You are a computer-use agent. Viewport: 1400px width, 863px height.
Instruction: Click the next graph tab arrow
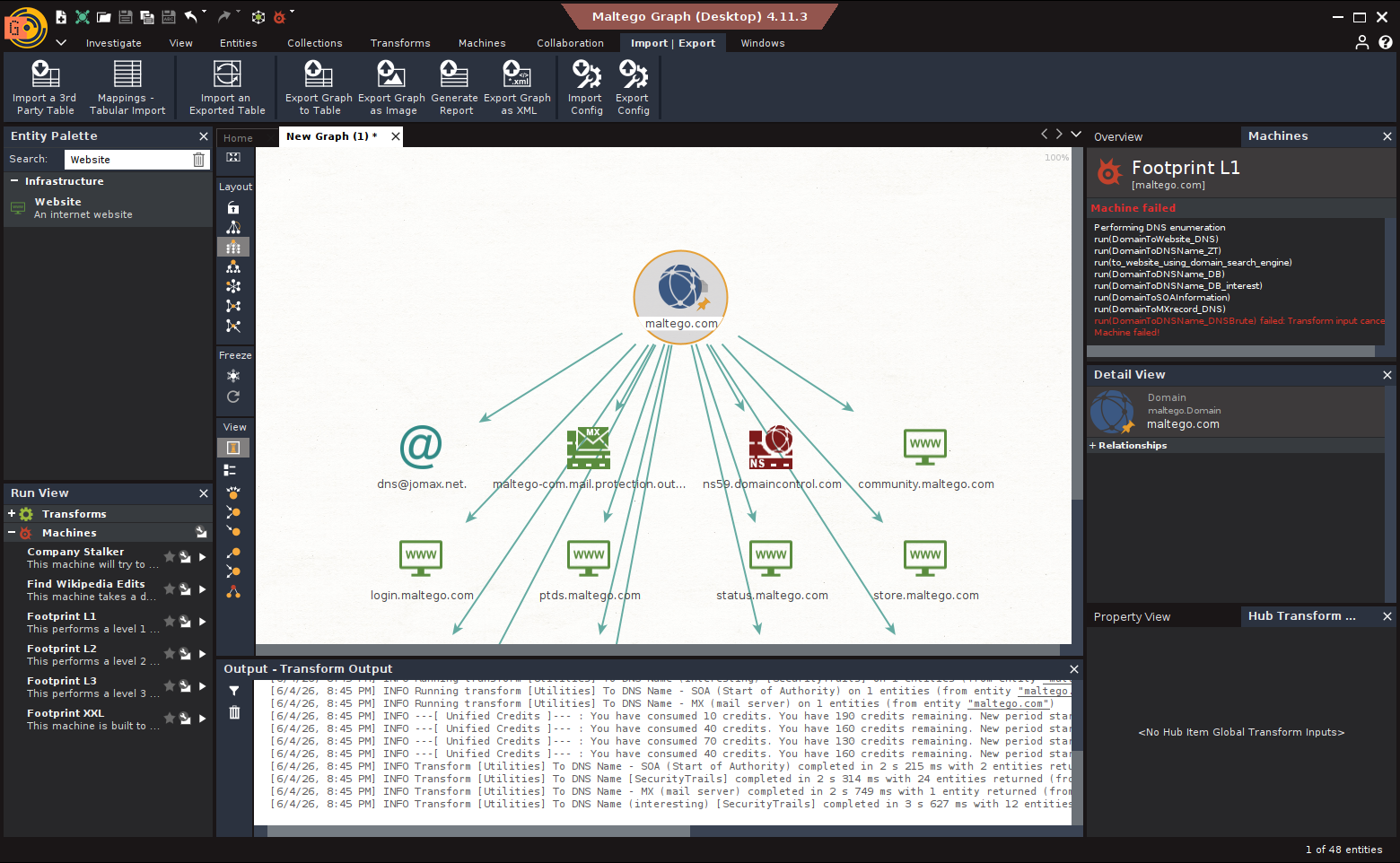pyautogui.click(x=1059, y=134)
